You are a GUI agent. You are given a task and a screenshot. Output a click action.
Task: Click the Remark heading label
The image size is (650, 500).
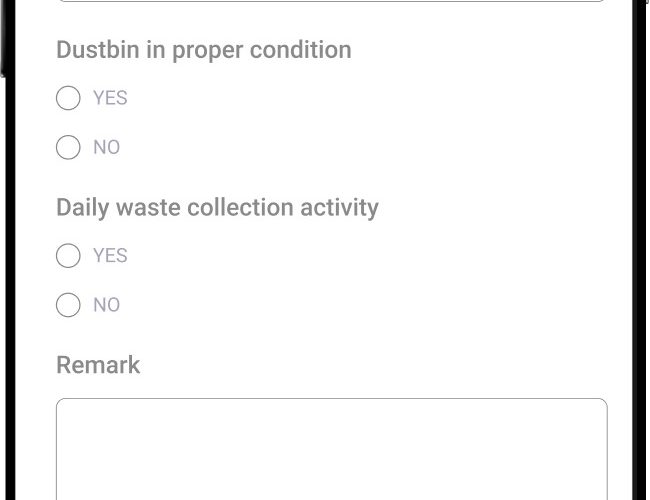[98, 365]
